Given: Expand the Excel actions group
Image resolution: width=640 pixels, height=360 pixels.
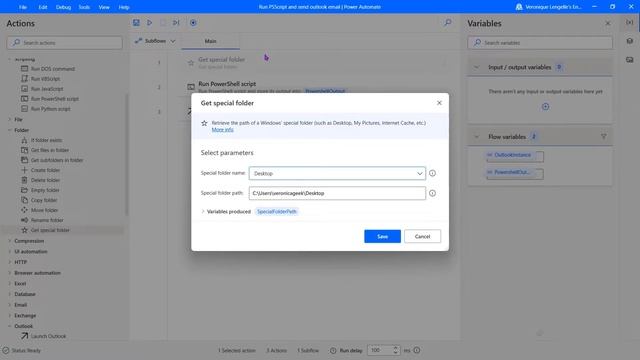Looking at the screenshot, I should pyautogui.click(x=10, y=283).
